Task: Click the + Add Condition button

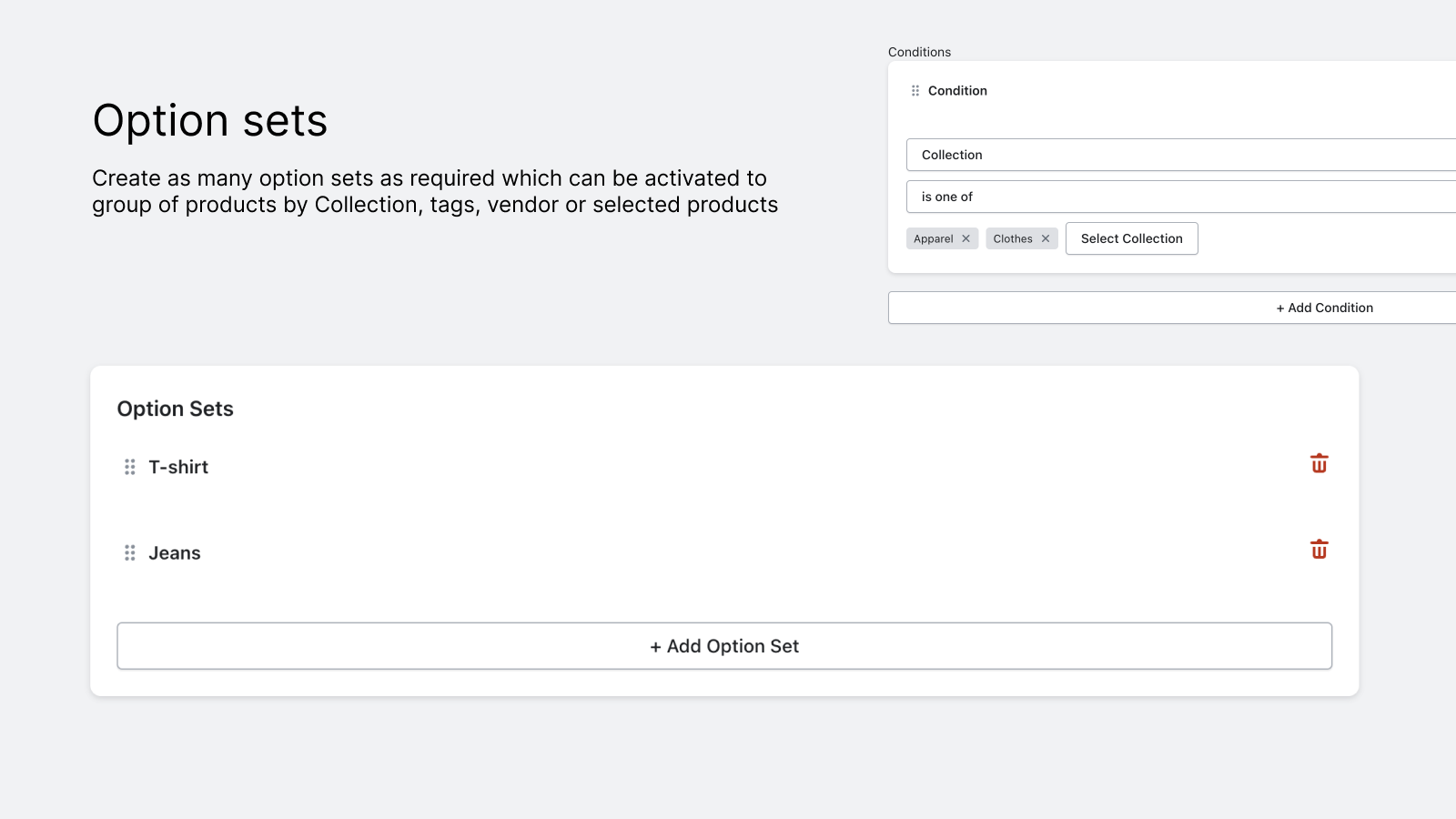Action: click(1324, 307)
